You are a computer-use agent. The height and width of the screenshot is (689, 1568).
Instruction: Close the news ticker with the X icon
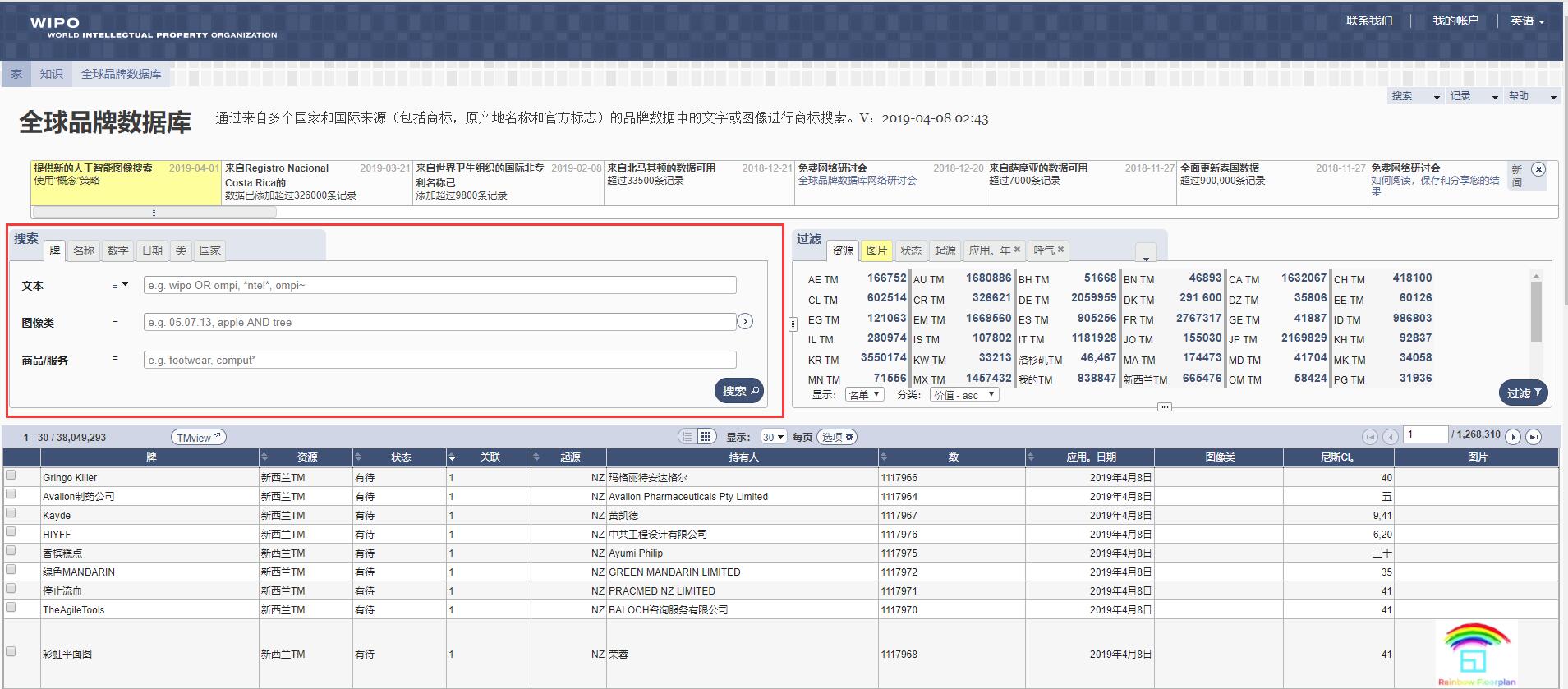1538,169
